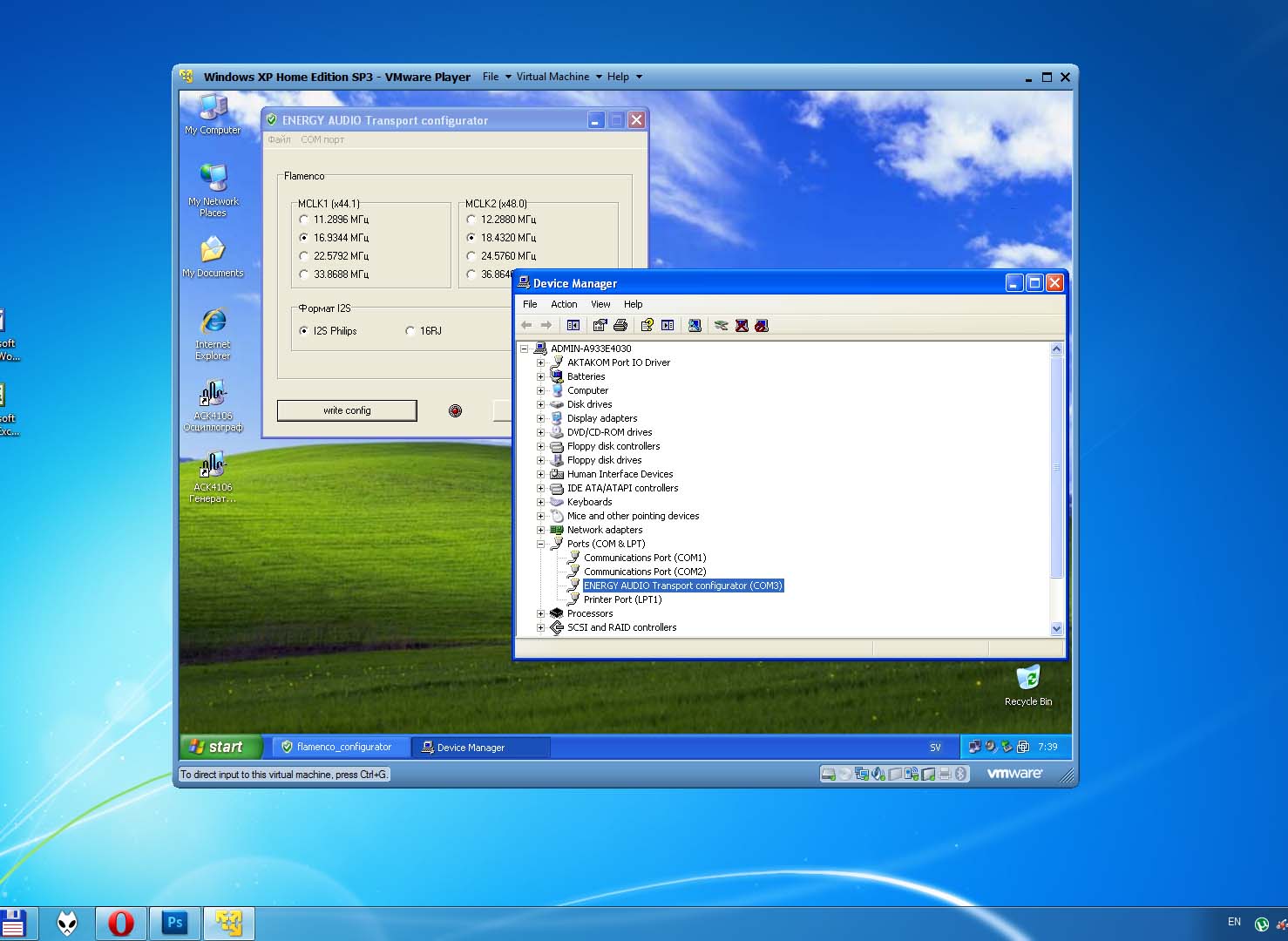Select My Network Places desktop icon

click(x=213, y=190)
